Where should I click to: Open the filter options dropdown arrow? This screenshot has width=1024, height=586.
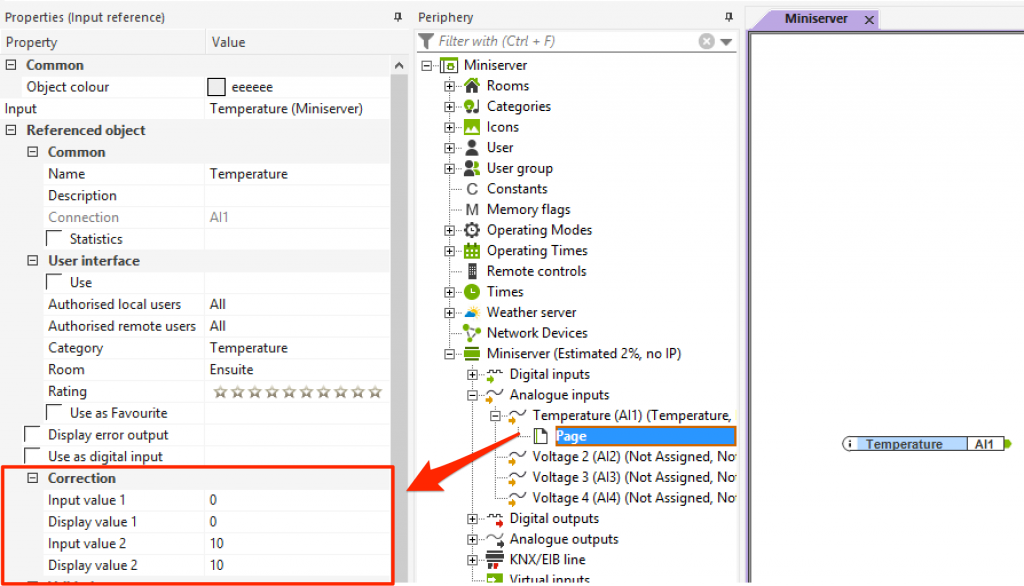click(726, 42)
